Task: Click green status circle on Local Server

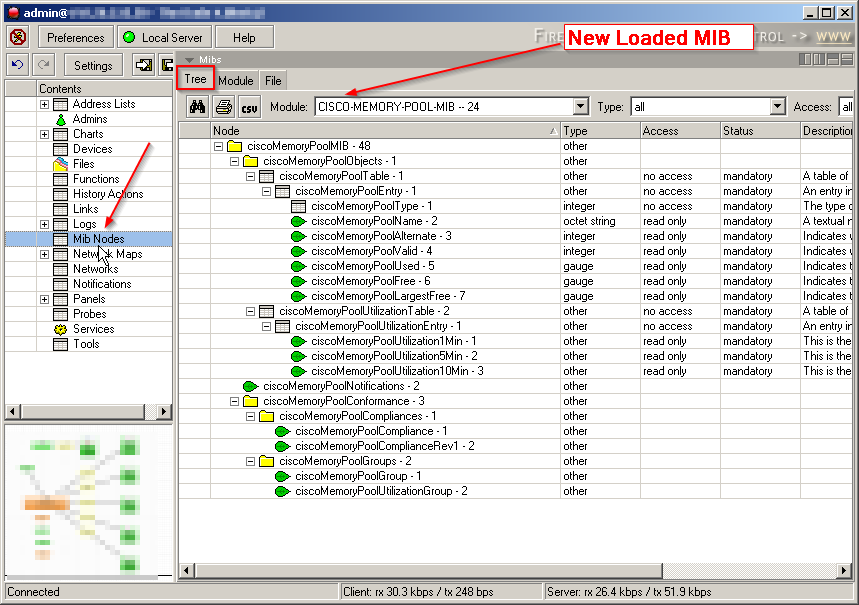Action: (x=129, y=37)
